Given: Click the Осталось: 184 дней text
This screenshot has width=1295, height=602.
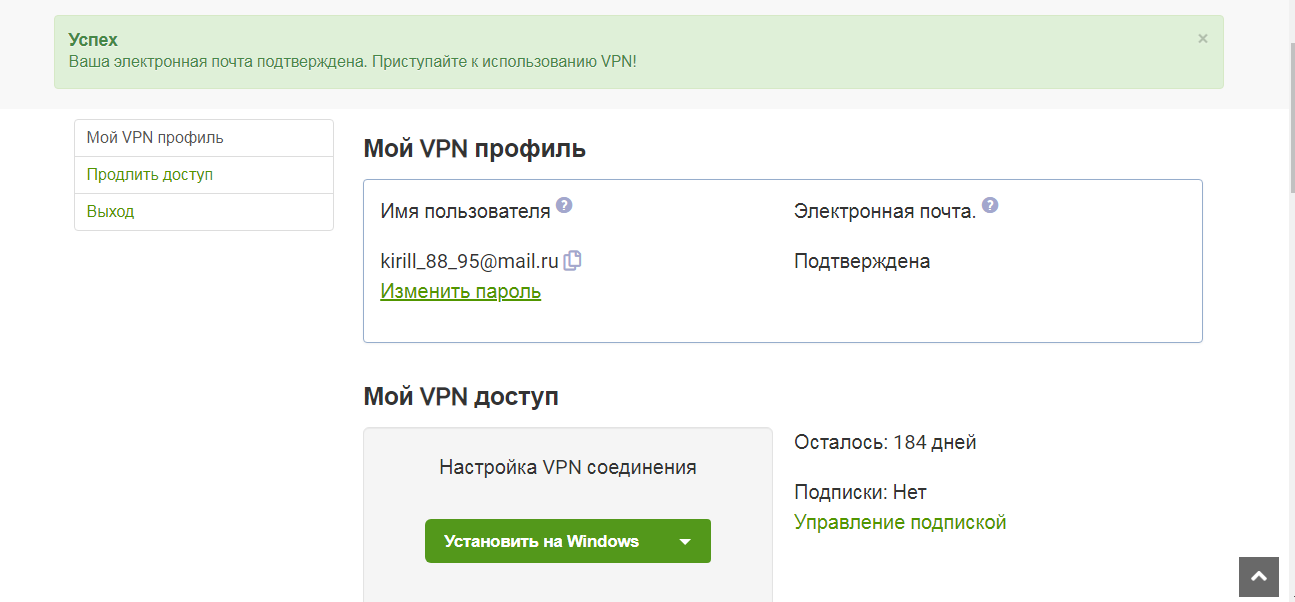Looking at the screenshot, I should [885, 442].
